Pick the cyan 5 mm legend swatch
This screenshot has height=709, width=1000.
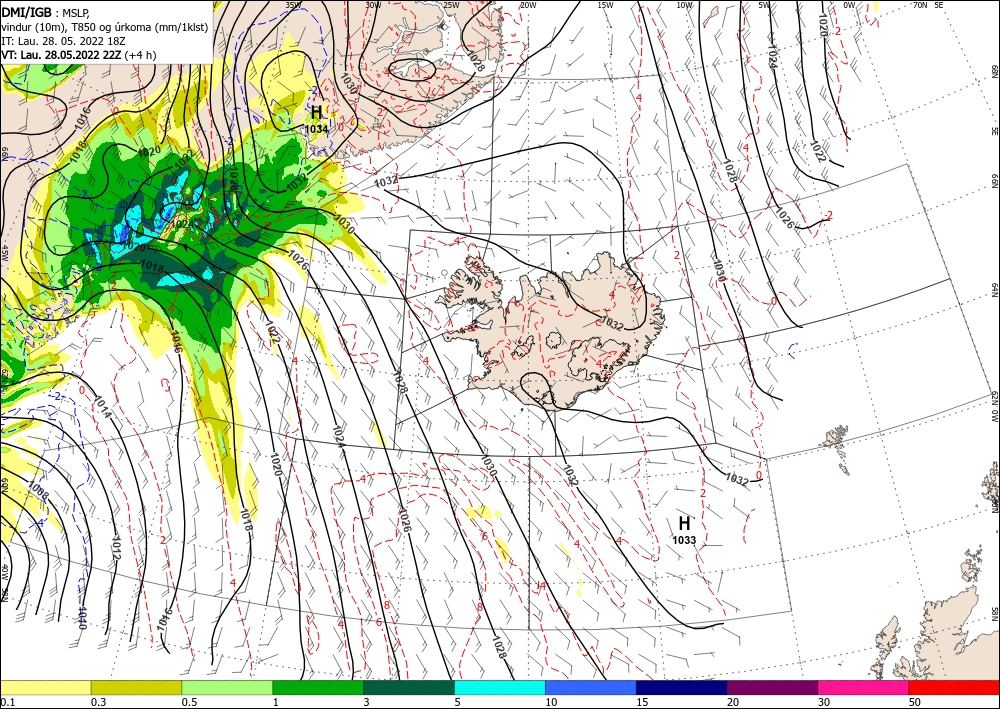[x=500, y=687]
